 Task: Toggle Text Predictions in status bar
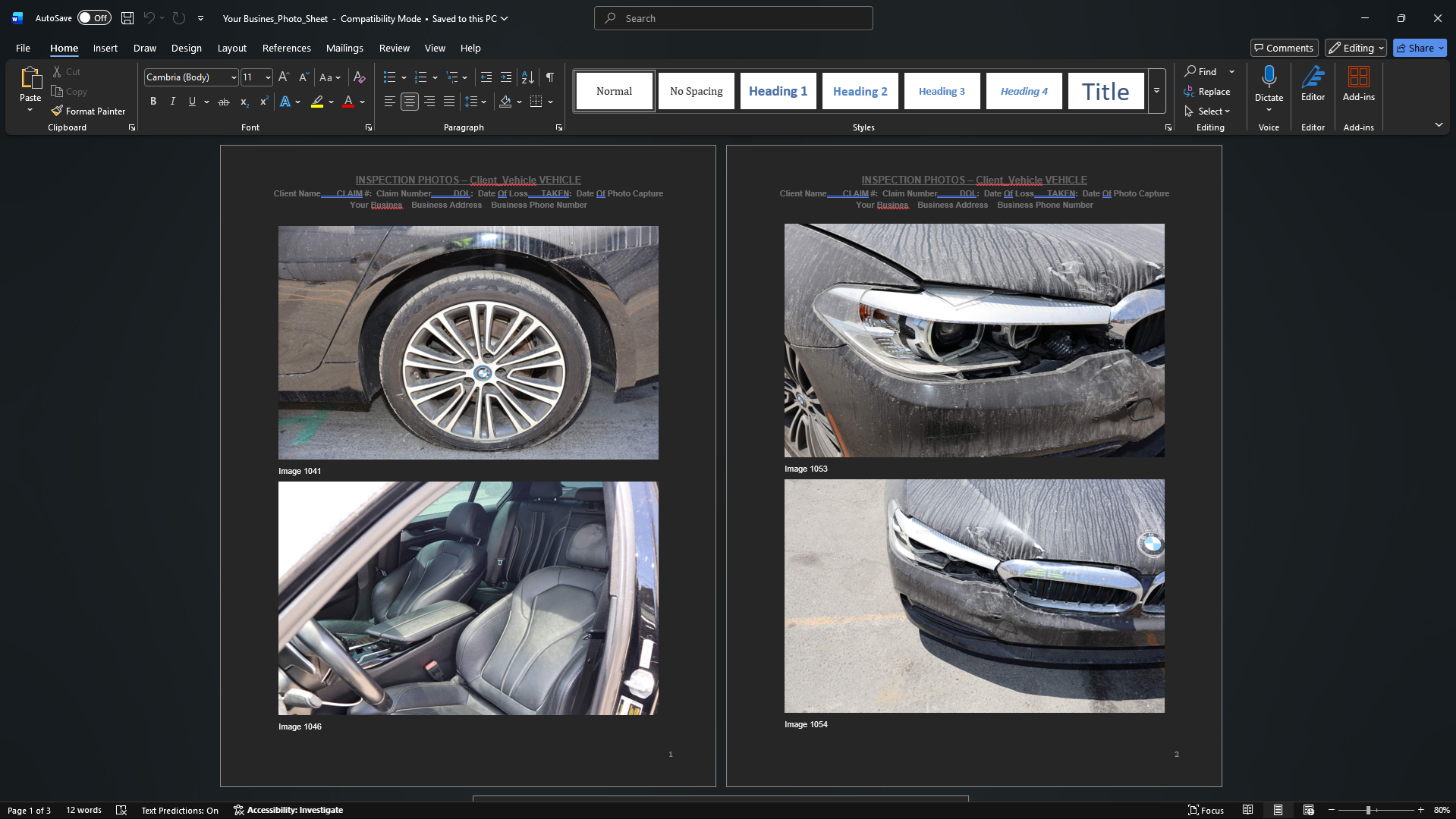coord(180,809)
